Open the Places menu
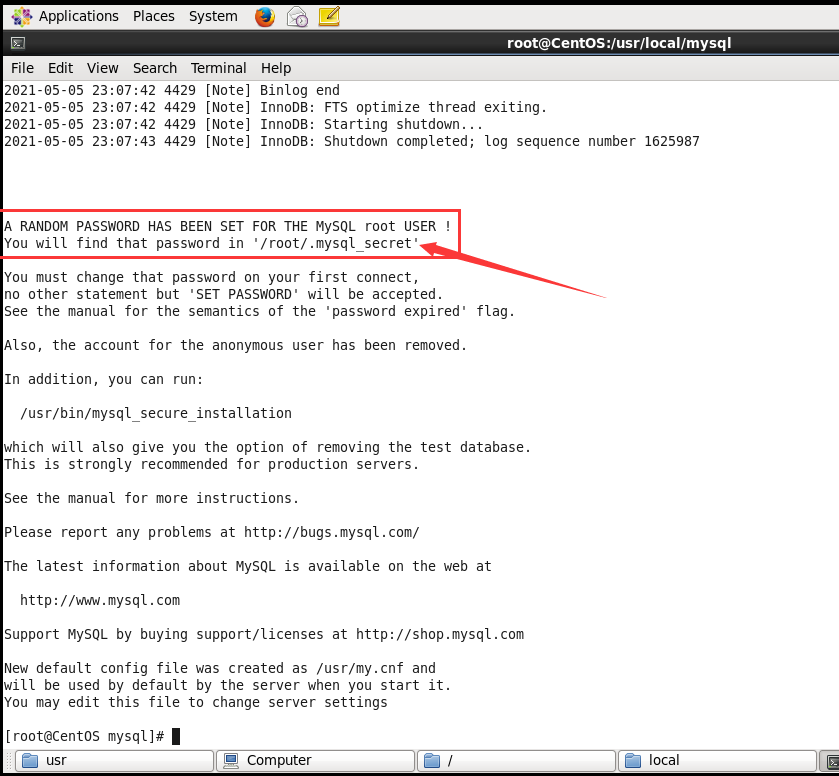The image size is (839, 776). click(154, 17)
